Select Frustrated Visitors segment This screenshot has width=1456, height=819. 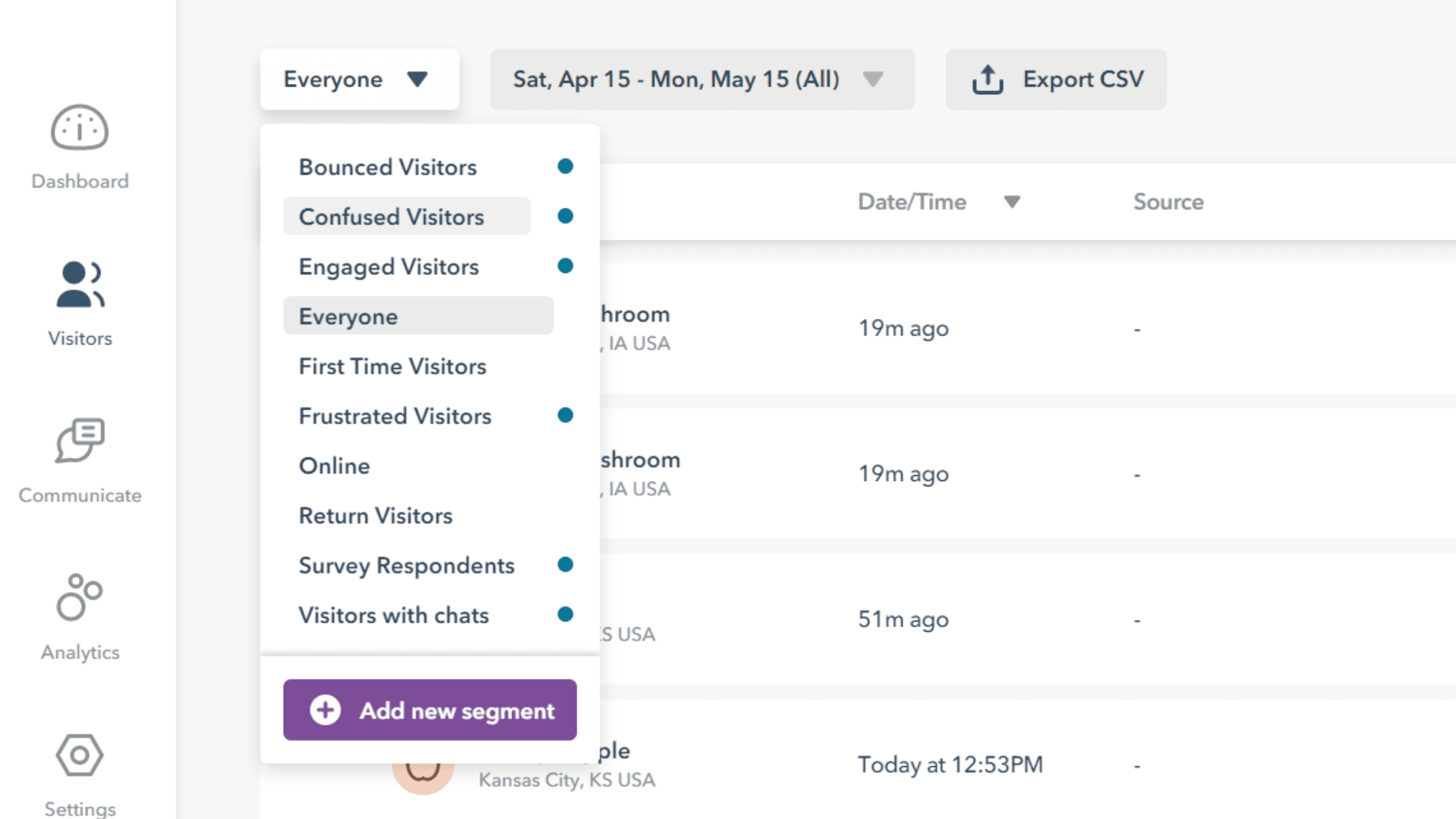395,416
